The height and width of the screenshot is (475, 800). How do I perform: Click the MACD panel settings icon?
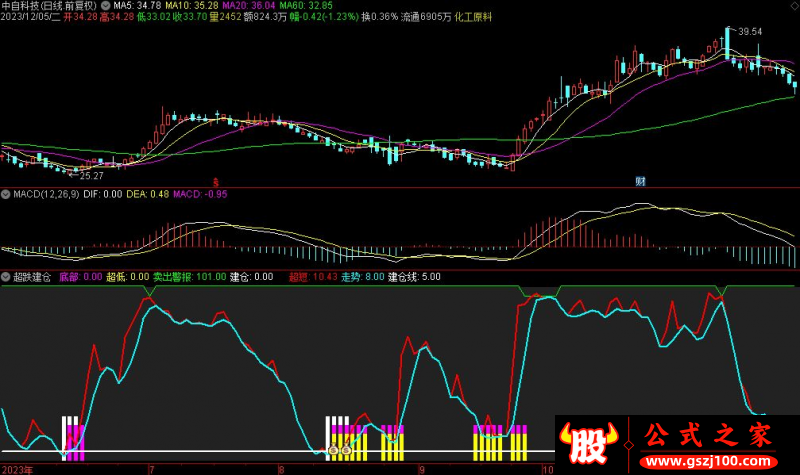click(6, 194)
